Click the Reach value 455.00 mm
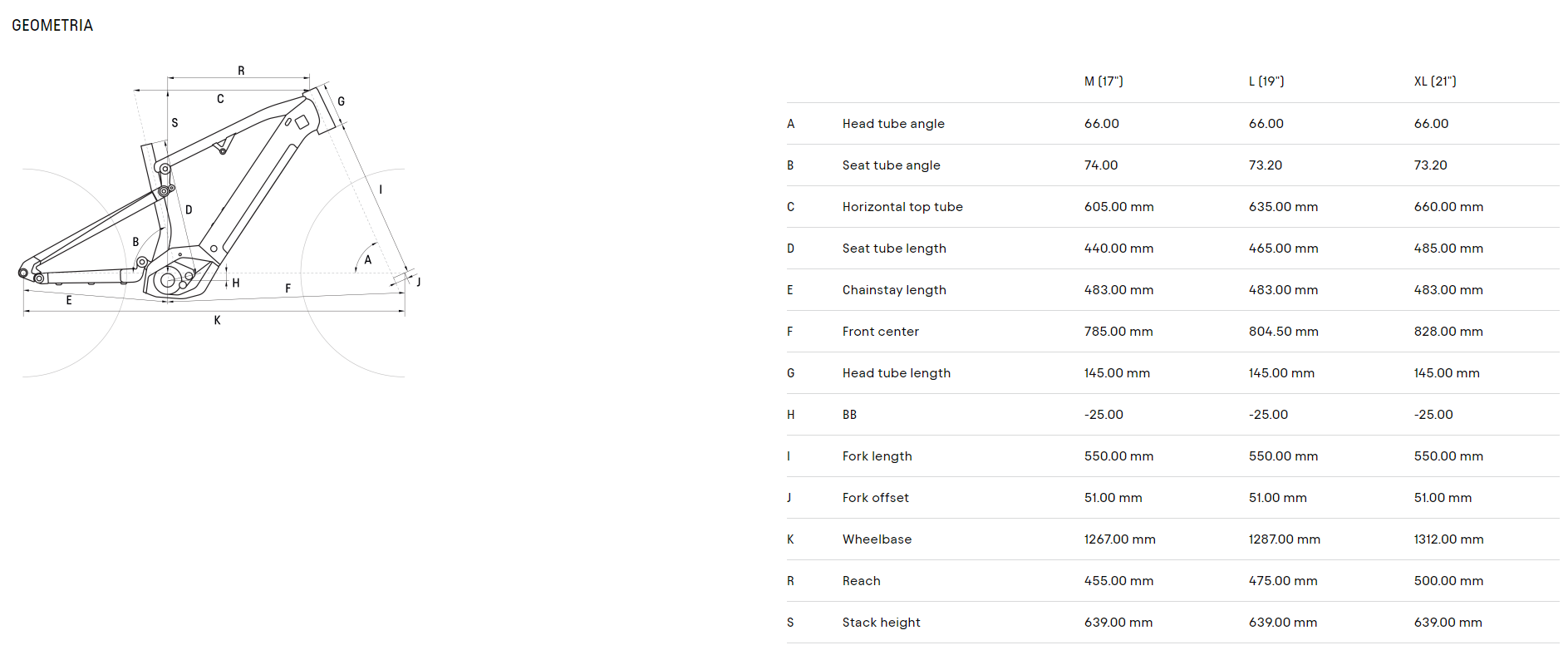The height and width of the screenshot is (650, 1568). 1118,581
